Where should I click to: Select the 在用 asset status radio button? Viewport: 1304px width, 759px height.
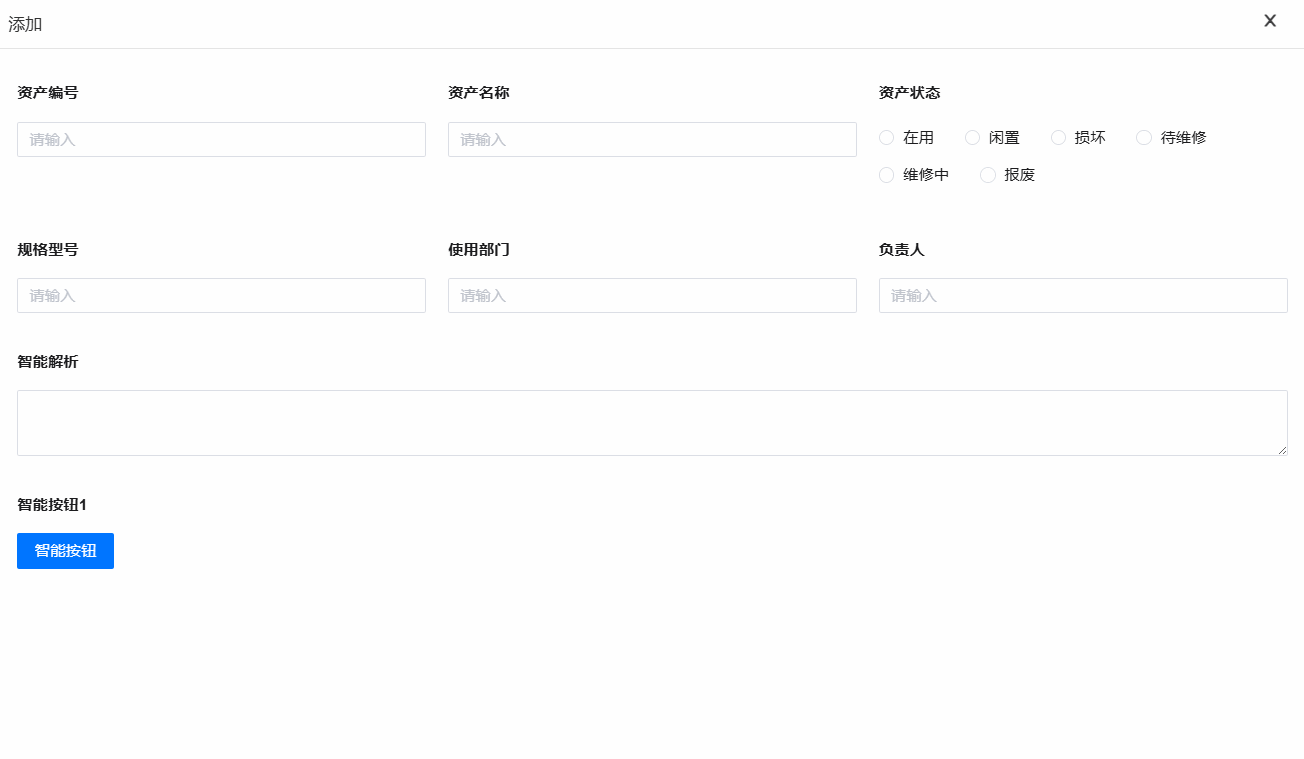886,137
